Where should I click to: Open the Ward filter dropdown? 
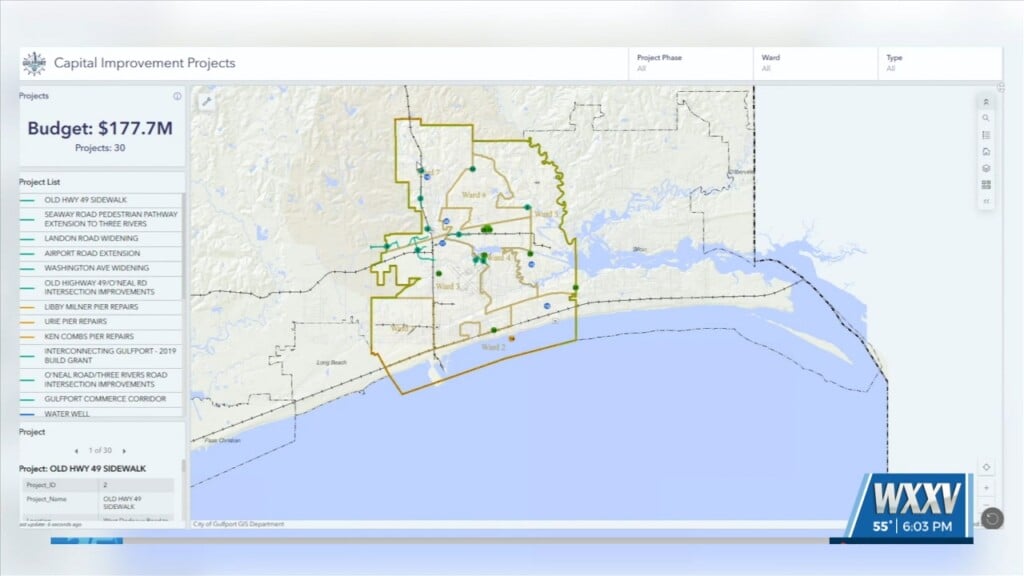tap(814, 63)
